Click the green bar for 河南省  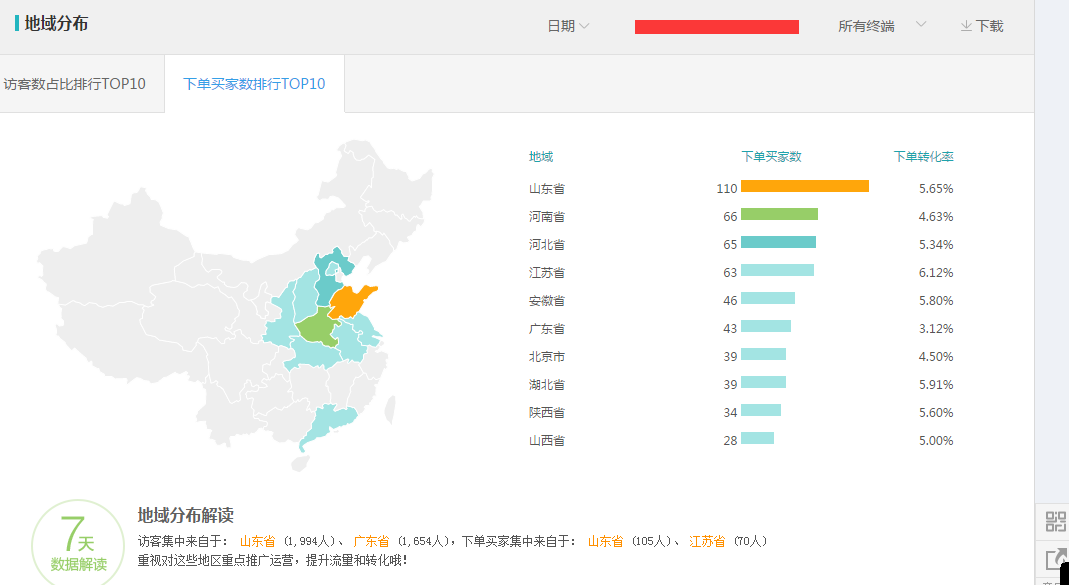779,214
